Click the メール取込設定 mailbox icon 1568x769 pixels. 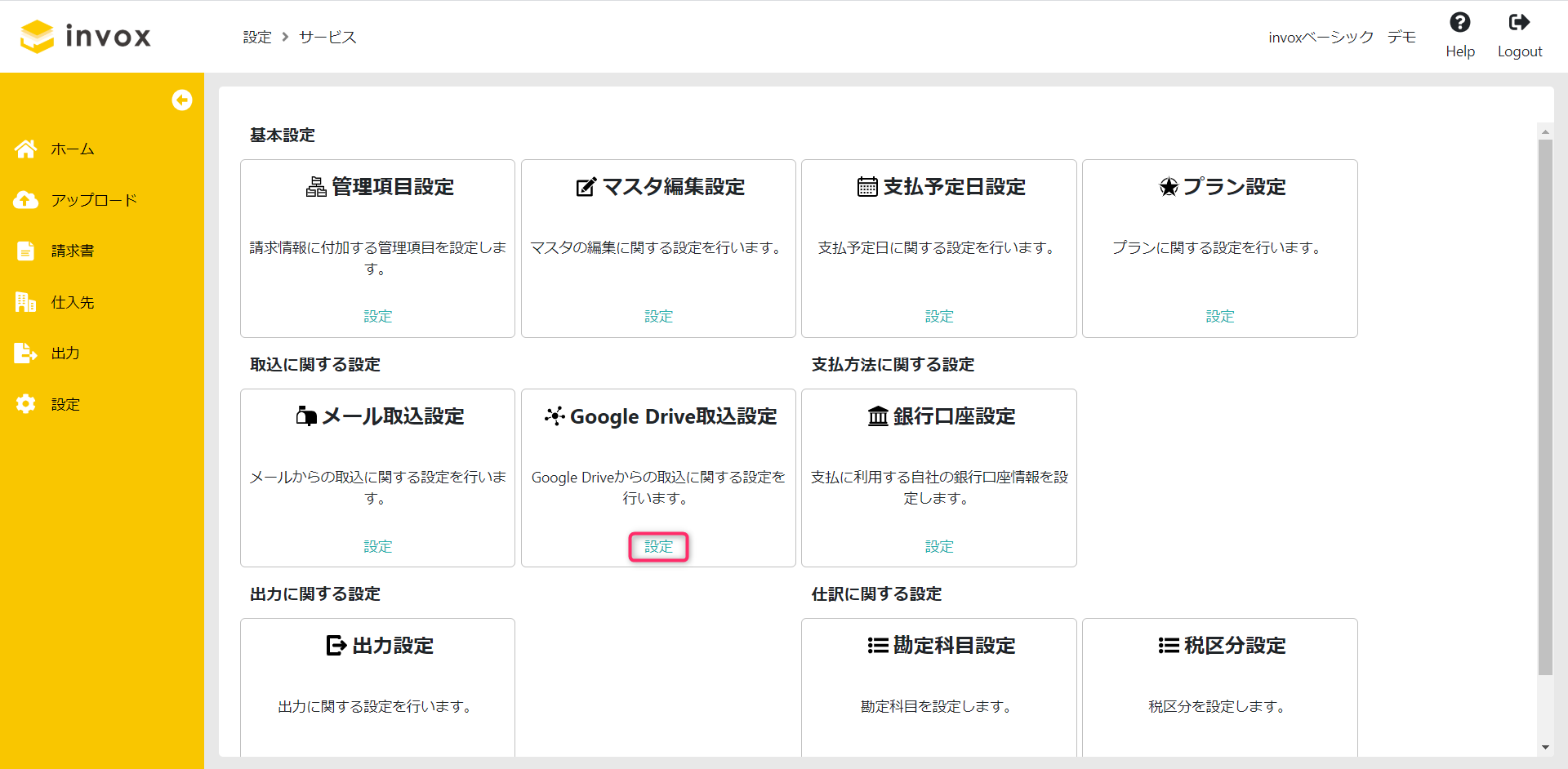pyautogui.click(x=306, y=416)
